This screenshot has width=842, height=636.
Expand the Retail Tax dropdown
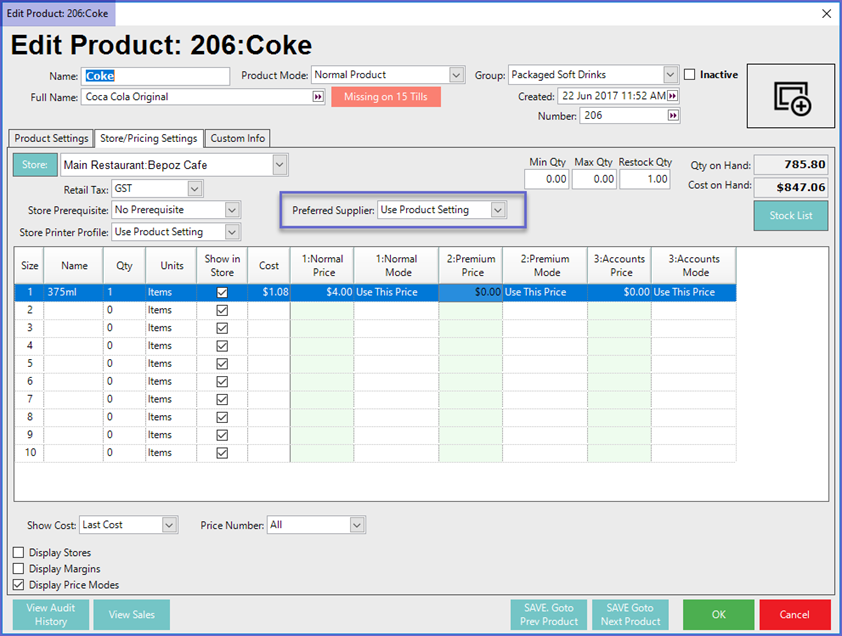(194, 188)
